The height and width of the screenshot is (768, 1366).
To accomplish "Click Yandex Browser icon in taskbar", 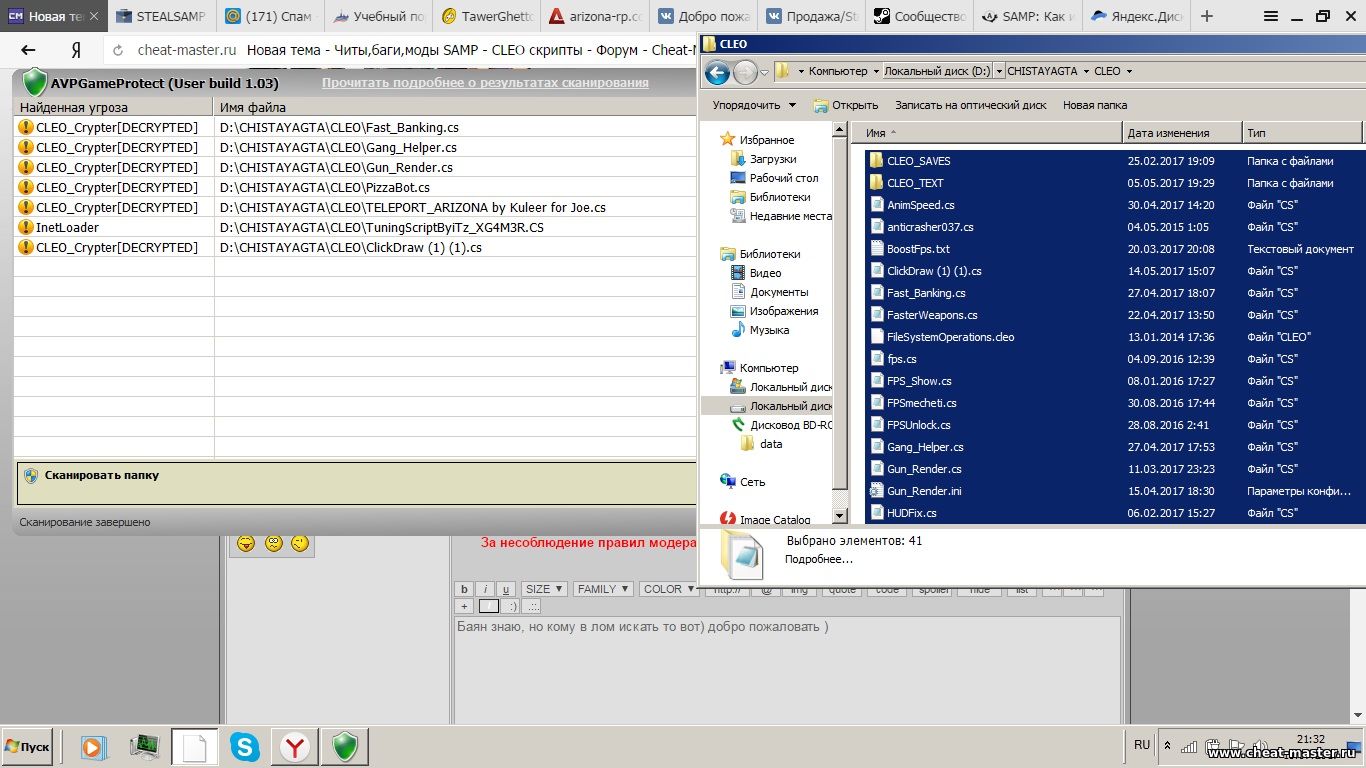I will pos(294,747).
